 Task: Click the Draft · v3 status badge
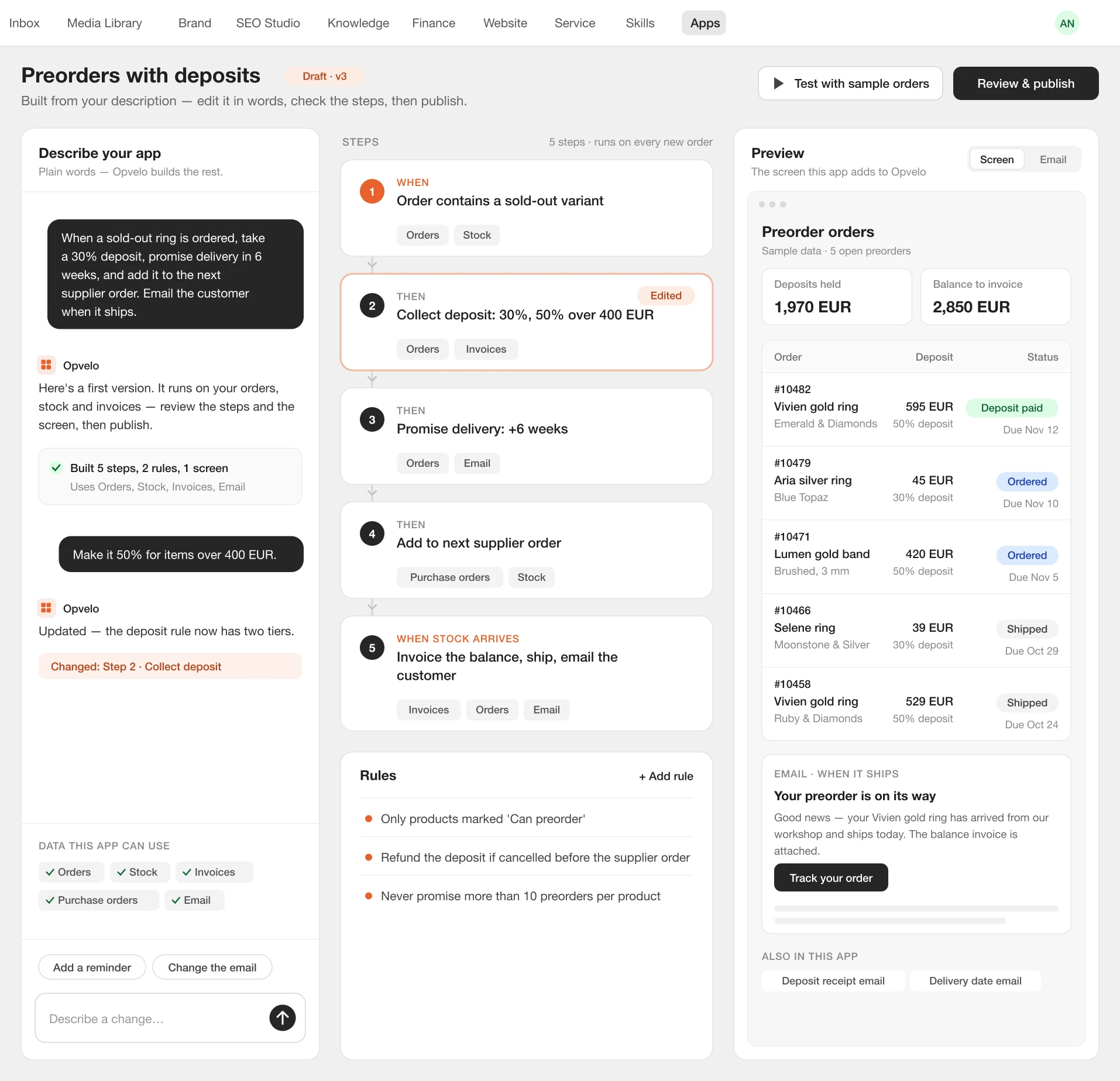point(324,77)
